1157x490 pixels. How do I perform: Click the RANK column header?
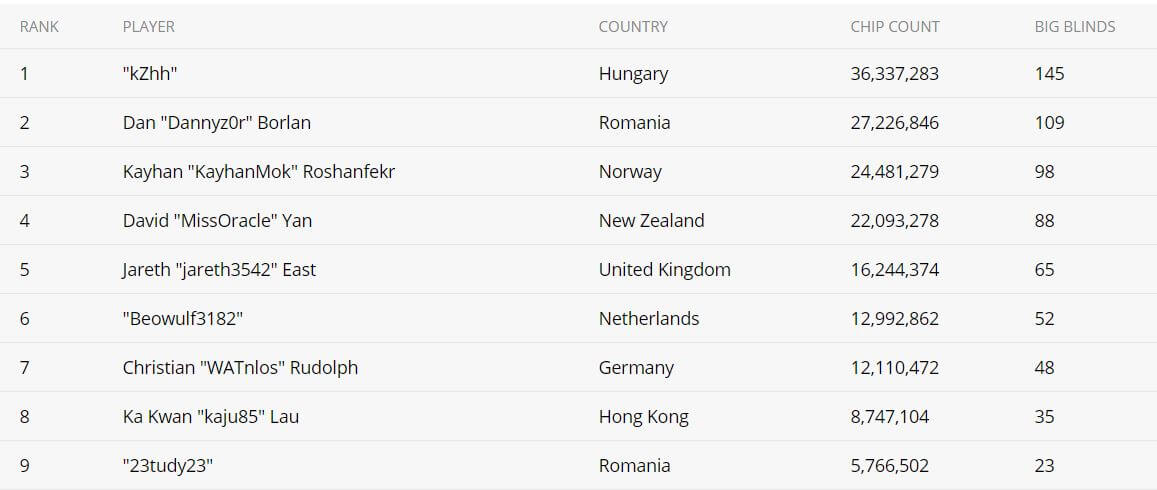click(39, 27)
